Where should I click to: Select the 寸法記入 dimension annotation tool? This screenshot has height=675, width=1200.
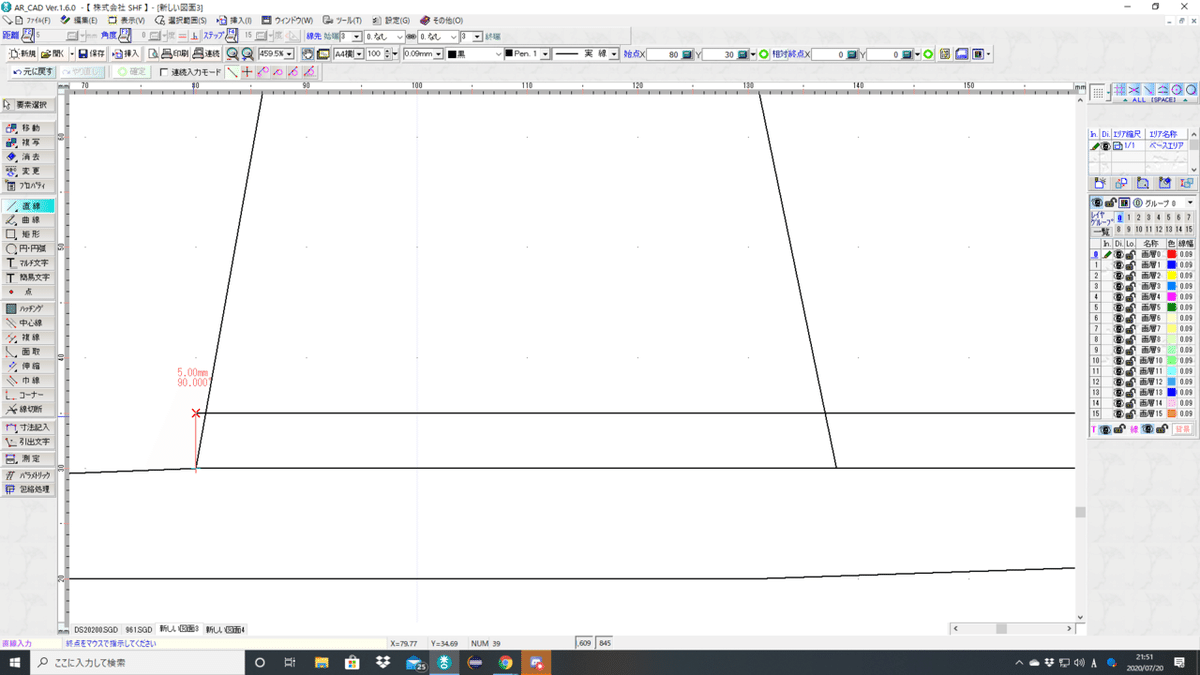pos(30,425)
